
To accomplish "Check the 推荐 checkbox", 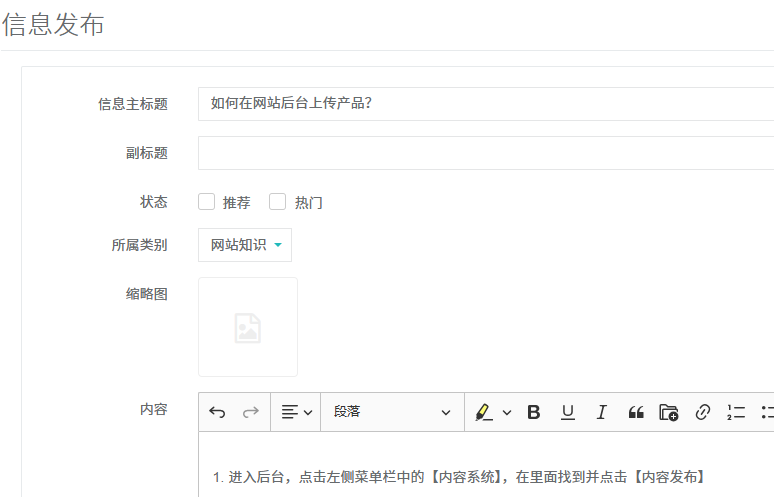I will point(207,202).
